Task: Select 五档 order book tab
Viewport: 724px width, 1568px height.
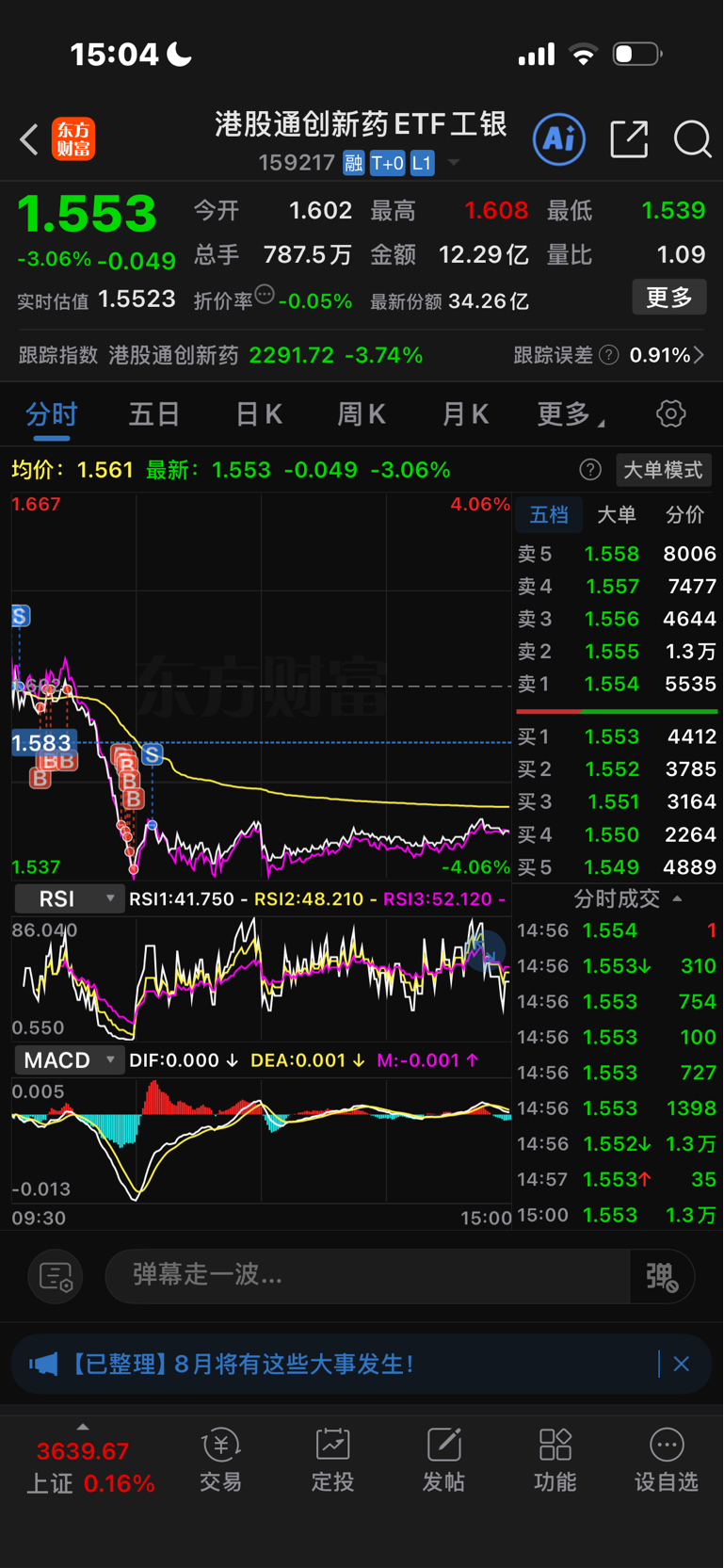Action: [549, 514]
